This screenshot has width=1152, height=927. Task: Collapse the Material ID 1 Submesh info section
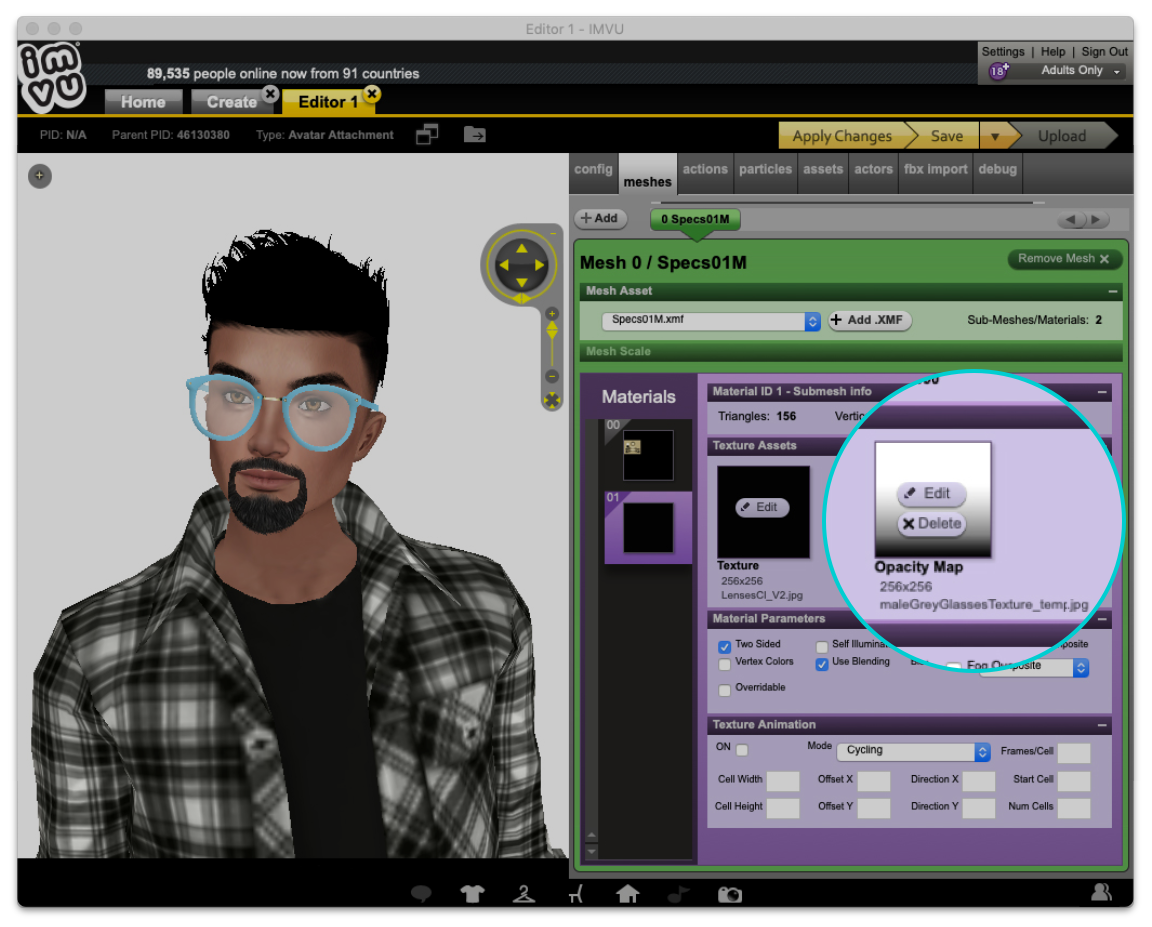[1102, 392]
